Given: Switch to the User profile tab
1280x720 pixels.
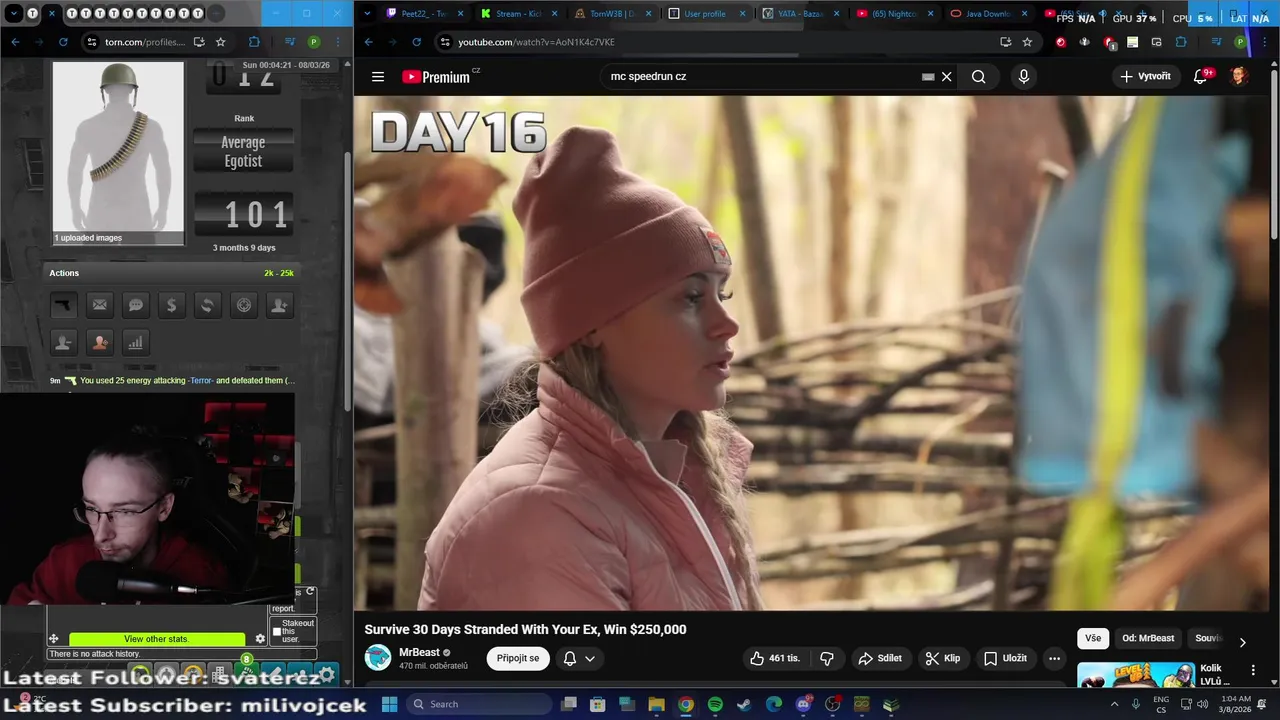Looking at the screenshot, I should pos(705,14).
